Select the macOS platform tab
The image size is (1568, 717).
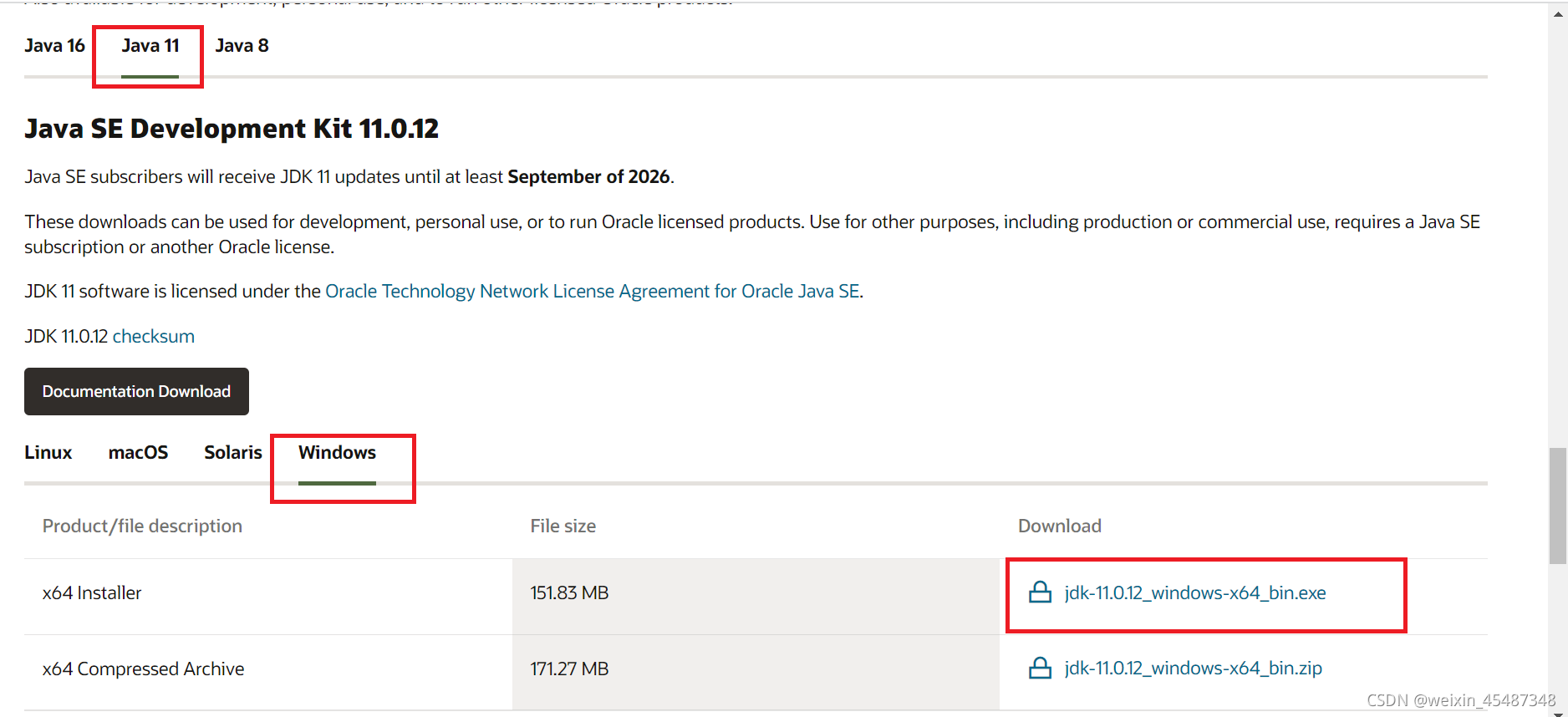coord(138,452)
